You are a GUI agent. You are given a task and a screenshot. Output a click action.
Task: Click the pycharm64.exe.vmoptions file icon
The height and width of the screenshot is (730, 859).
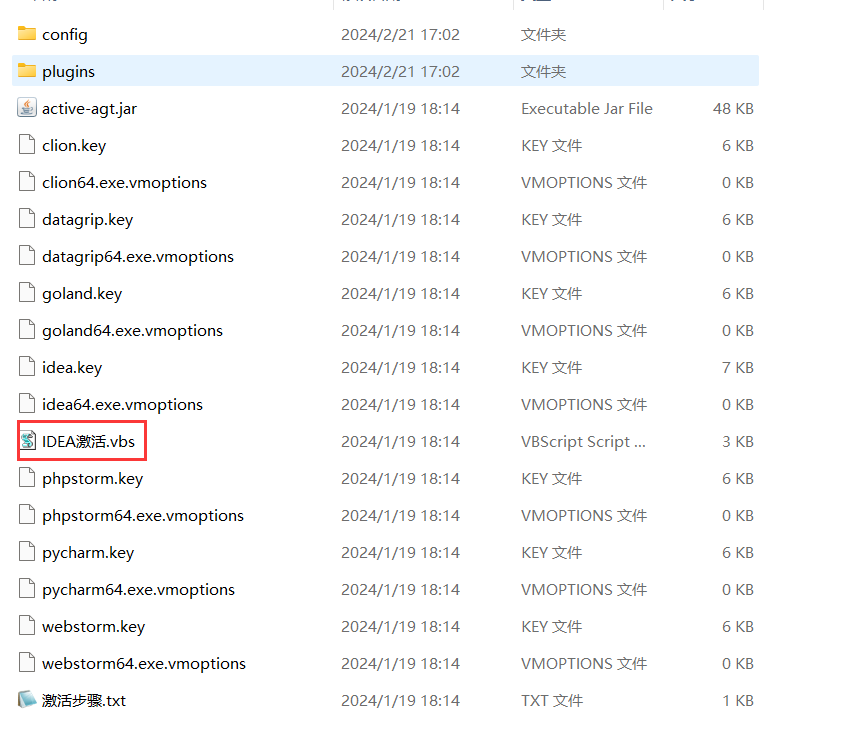[x=27, y=589]
